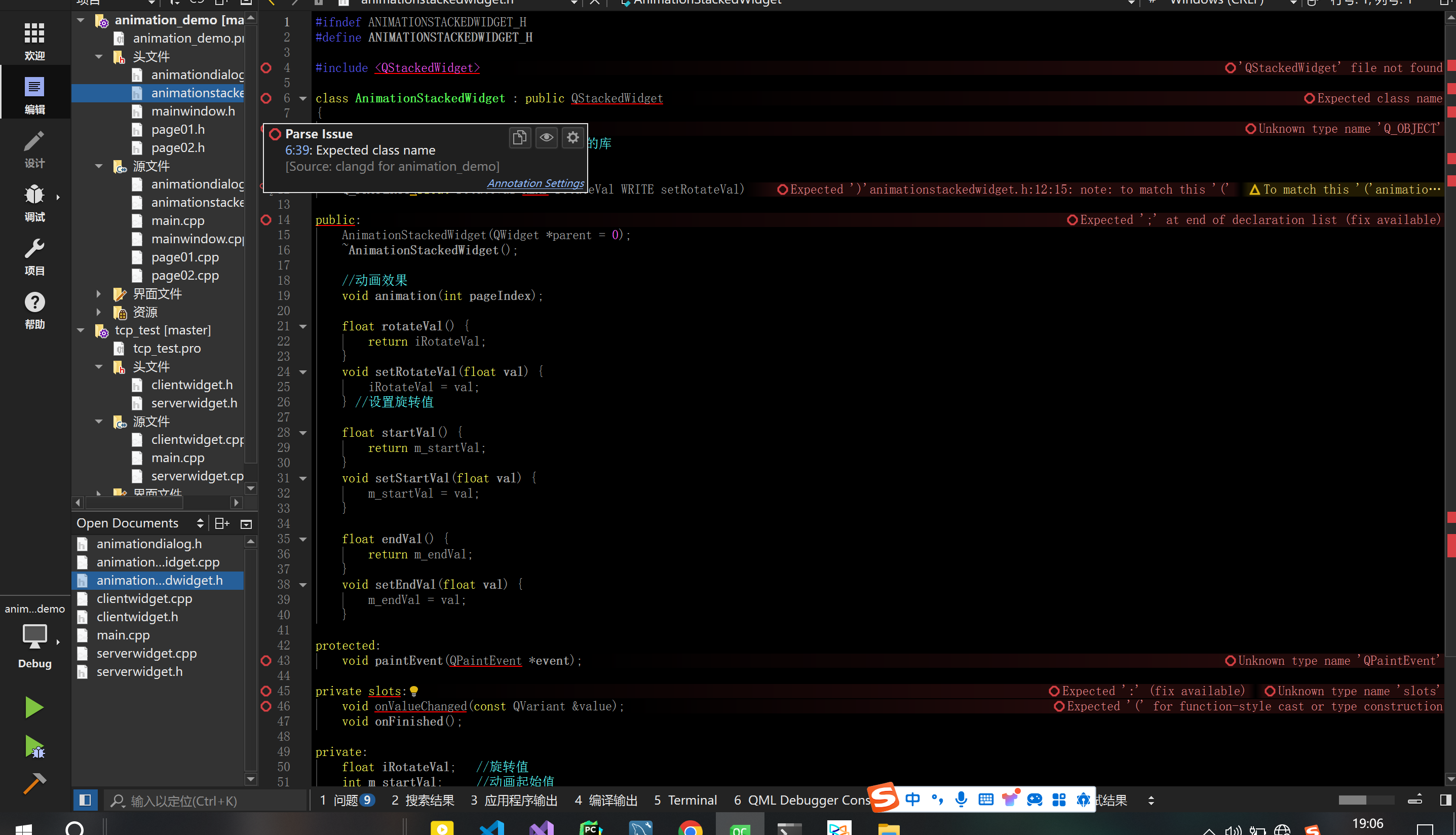This screenshot has width=1456, height=835.
Task: Open clientwidget.cpp in Open Documents
Action: coord(144,599)
